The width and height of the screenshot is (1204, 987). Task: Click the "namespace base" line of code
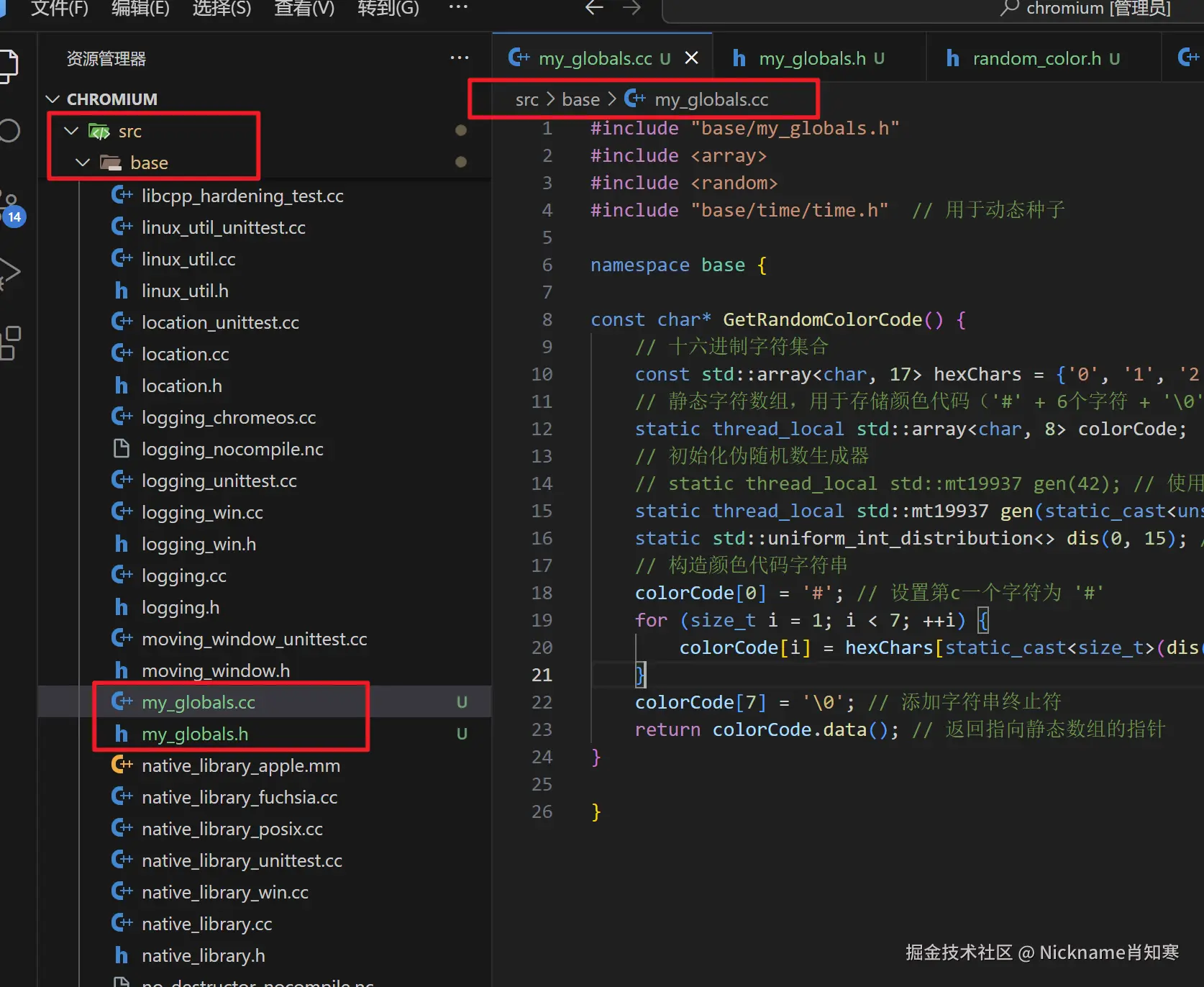[x=679, y=265]
